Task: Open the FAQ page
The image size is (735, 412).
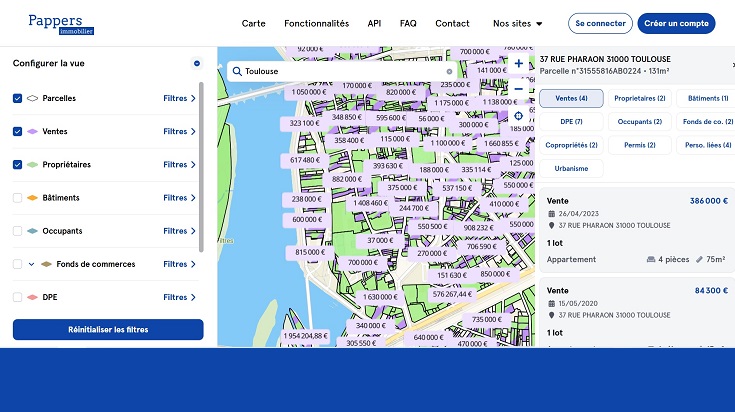Action: 408,23
